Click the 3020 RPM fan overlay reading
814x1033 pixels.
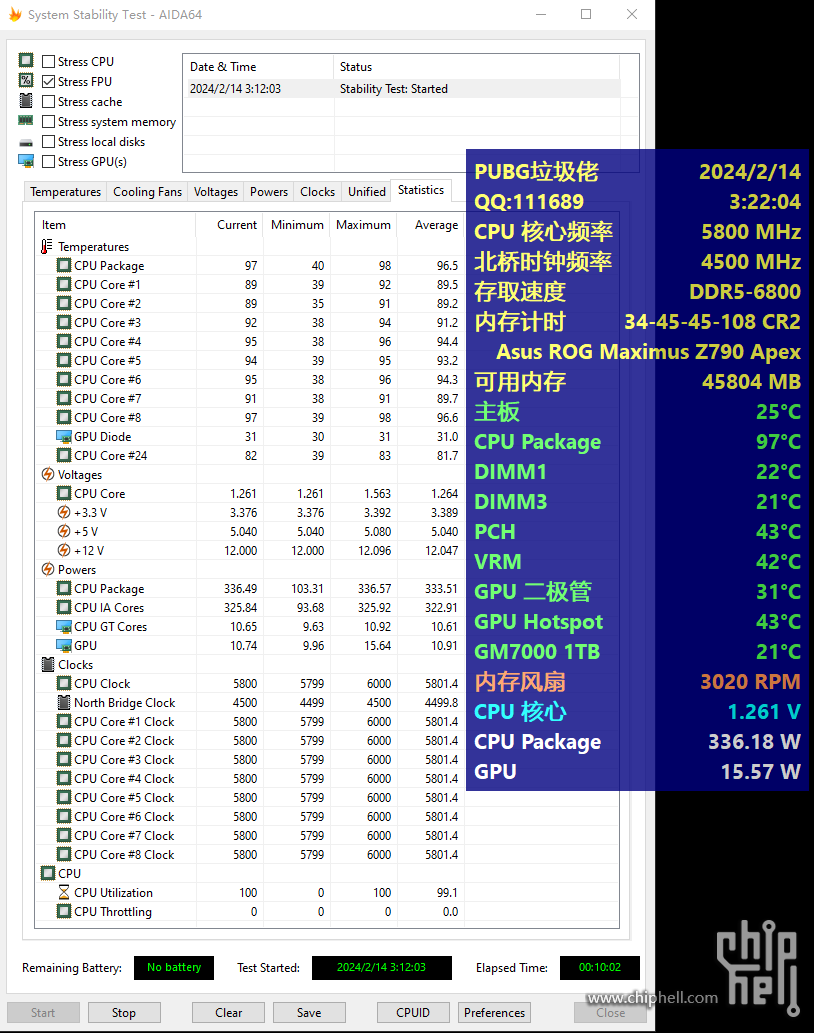(x=750, y=681)
